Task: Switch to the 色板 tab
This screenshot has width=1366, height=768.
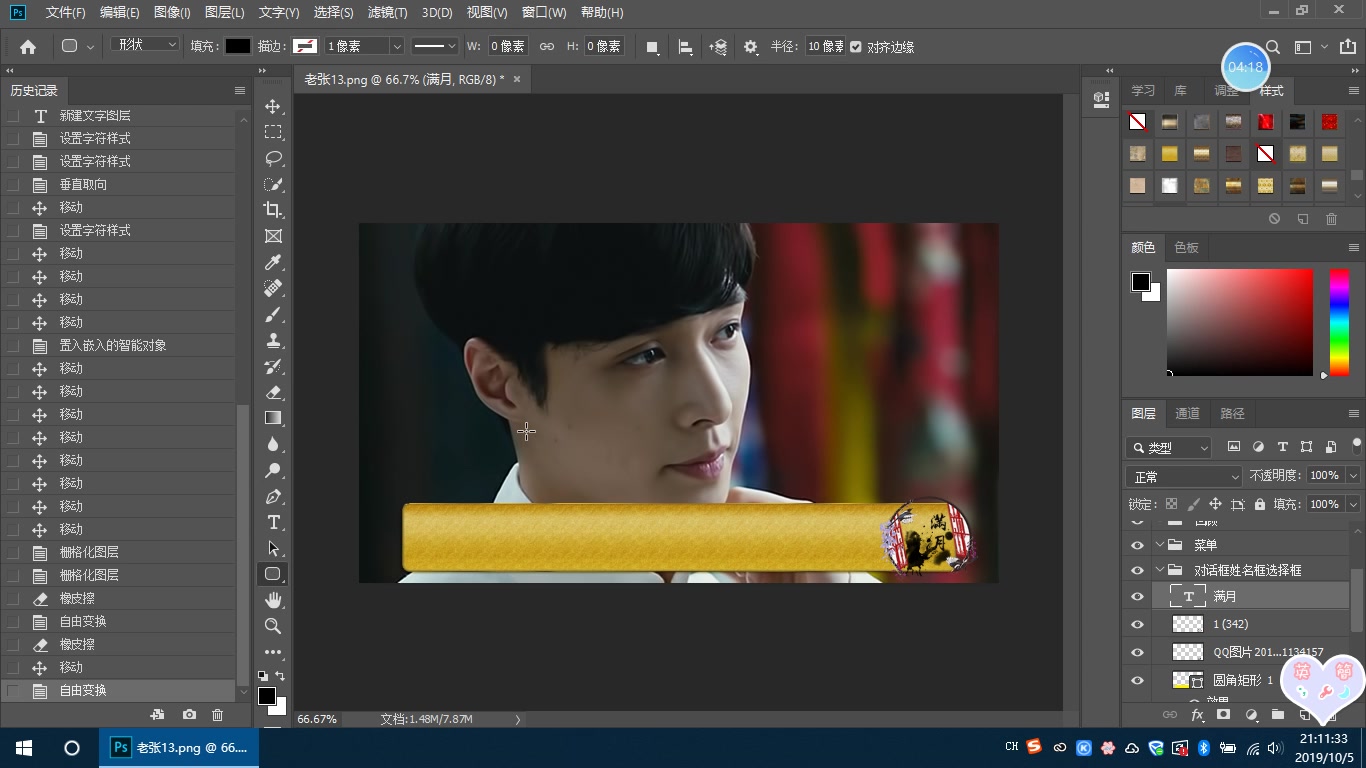Action: click(1186, 247)
